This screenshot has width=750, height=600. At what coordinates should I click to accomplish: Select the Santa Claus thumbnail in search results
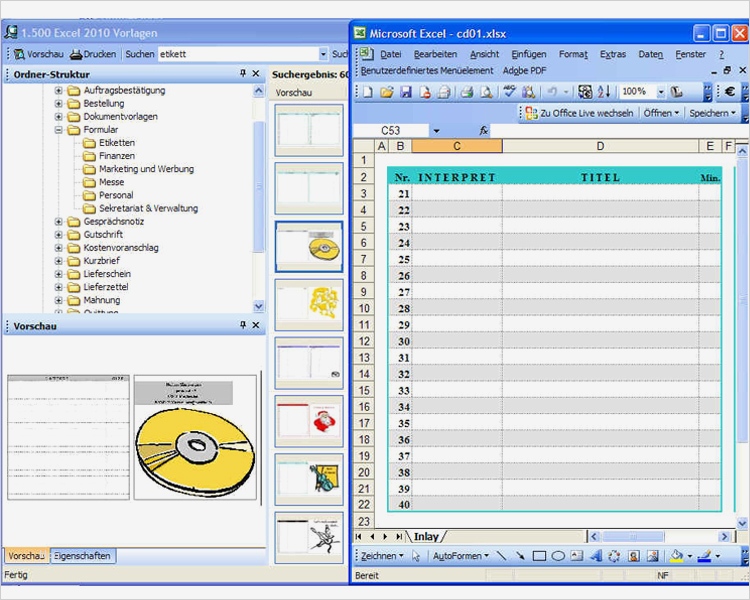[309, 421]
